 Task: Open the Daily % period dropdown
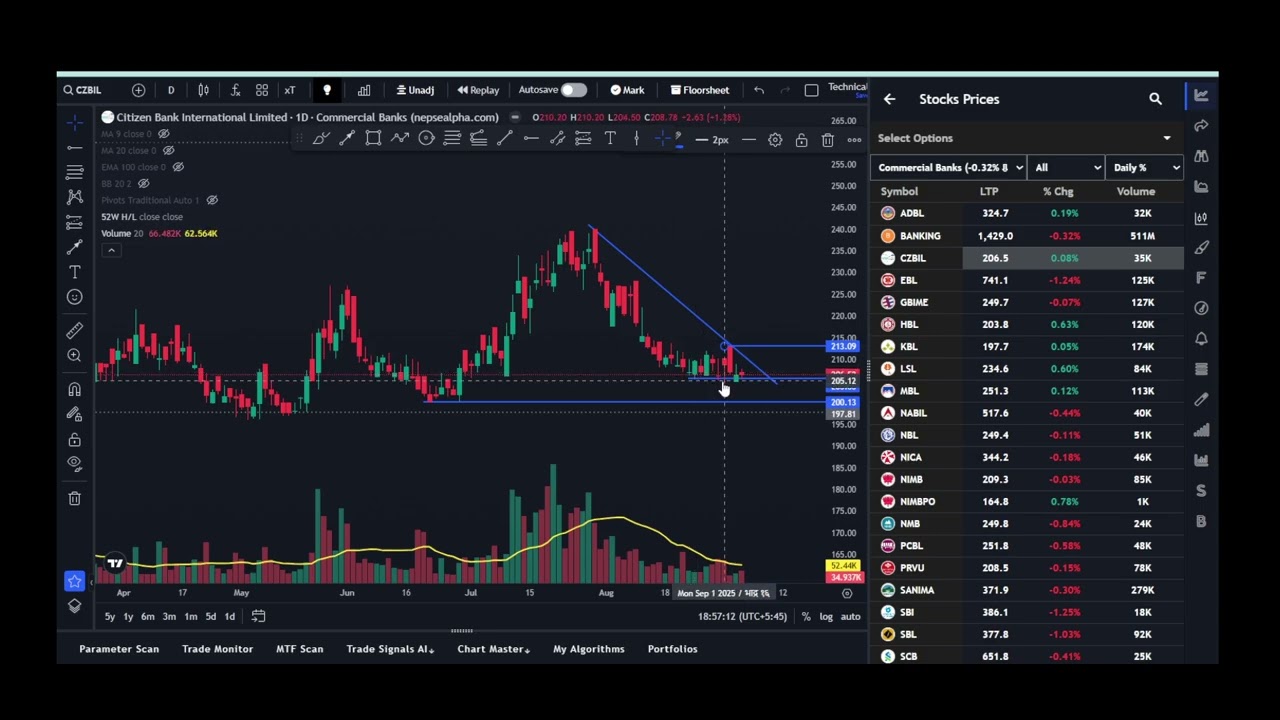tap(1145, 168)
